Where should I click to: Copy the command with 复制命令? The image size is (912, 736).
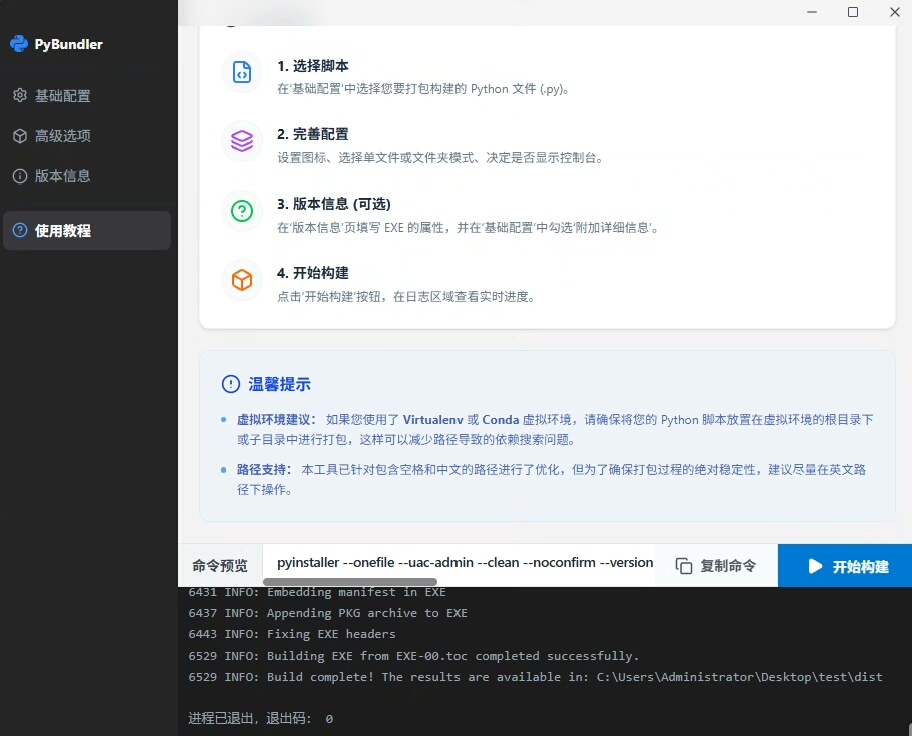tap(716, 566)
